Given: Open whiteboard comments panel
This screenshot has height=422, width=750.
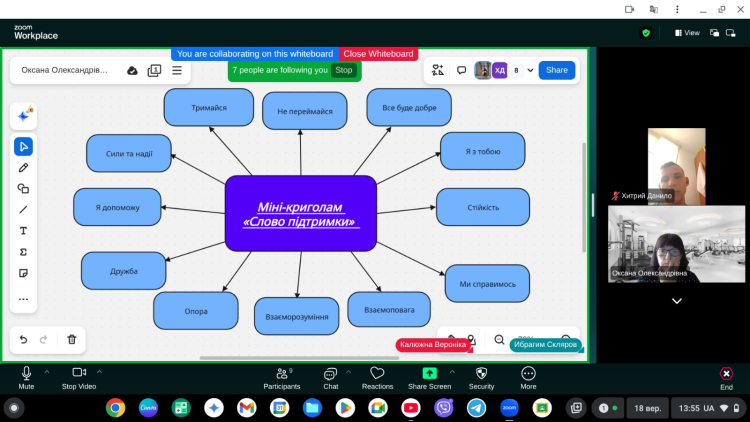Looking at the screenshot, I should click(461, 70).
